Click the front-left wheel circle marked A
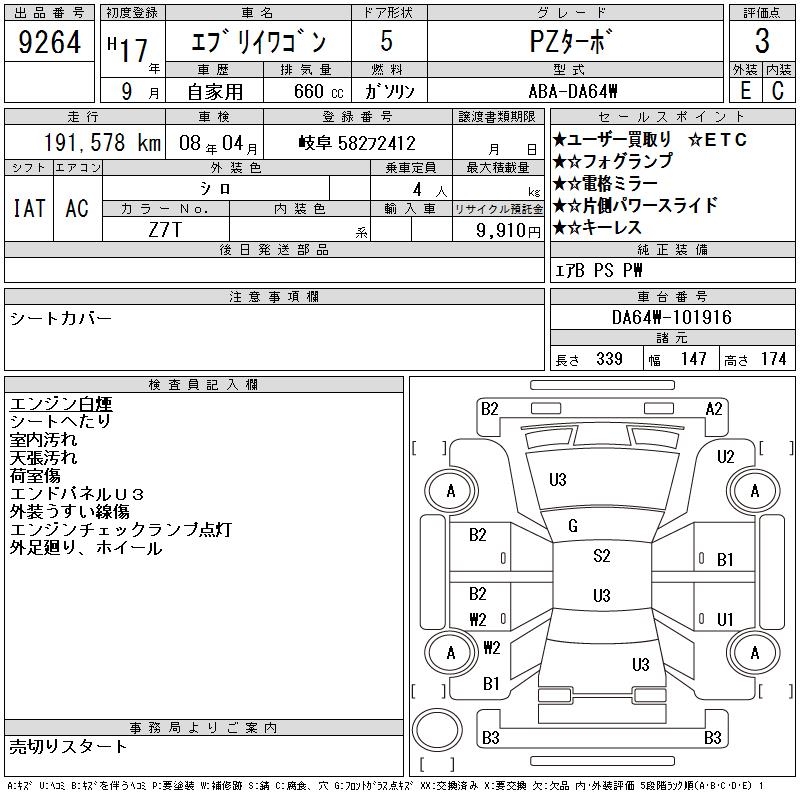The width and height of the screenshot is (800, 800). (451, 491)
